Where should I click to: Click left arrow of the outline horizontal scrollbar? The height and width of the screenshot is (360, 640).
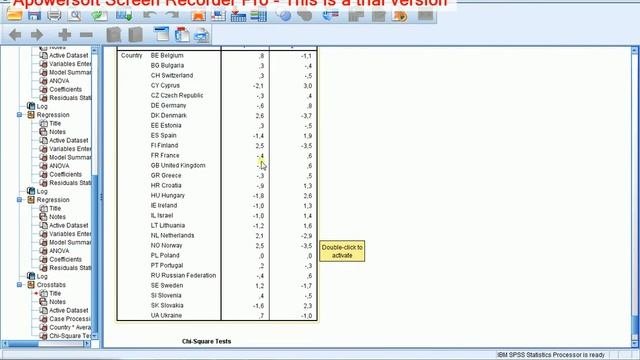[x=5, y=344]
